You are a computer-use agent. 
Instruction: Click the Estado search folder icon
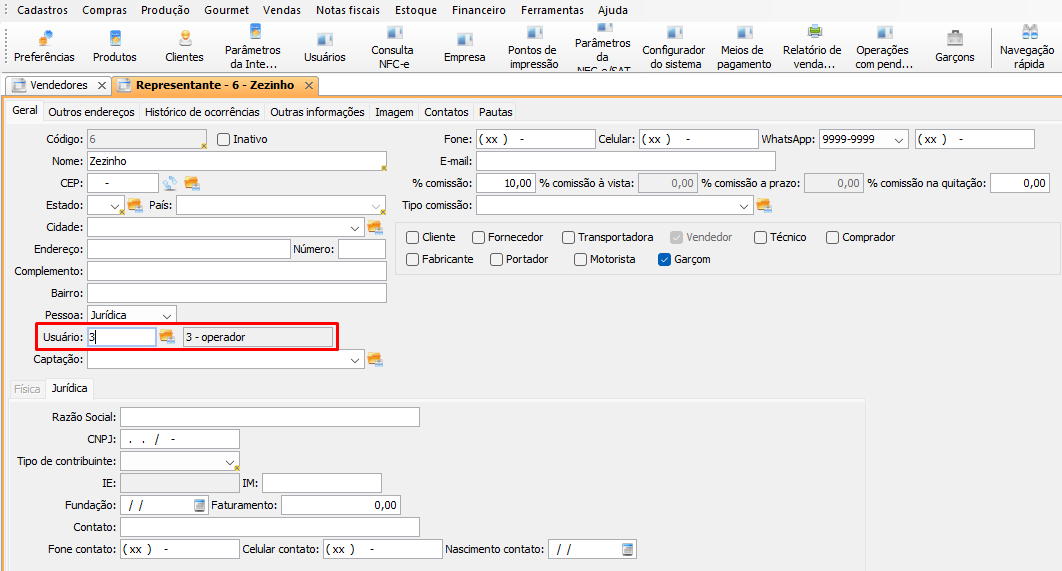(135, 205)
